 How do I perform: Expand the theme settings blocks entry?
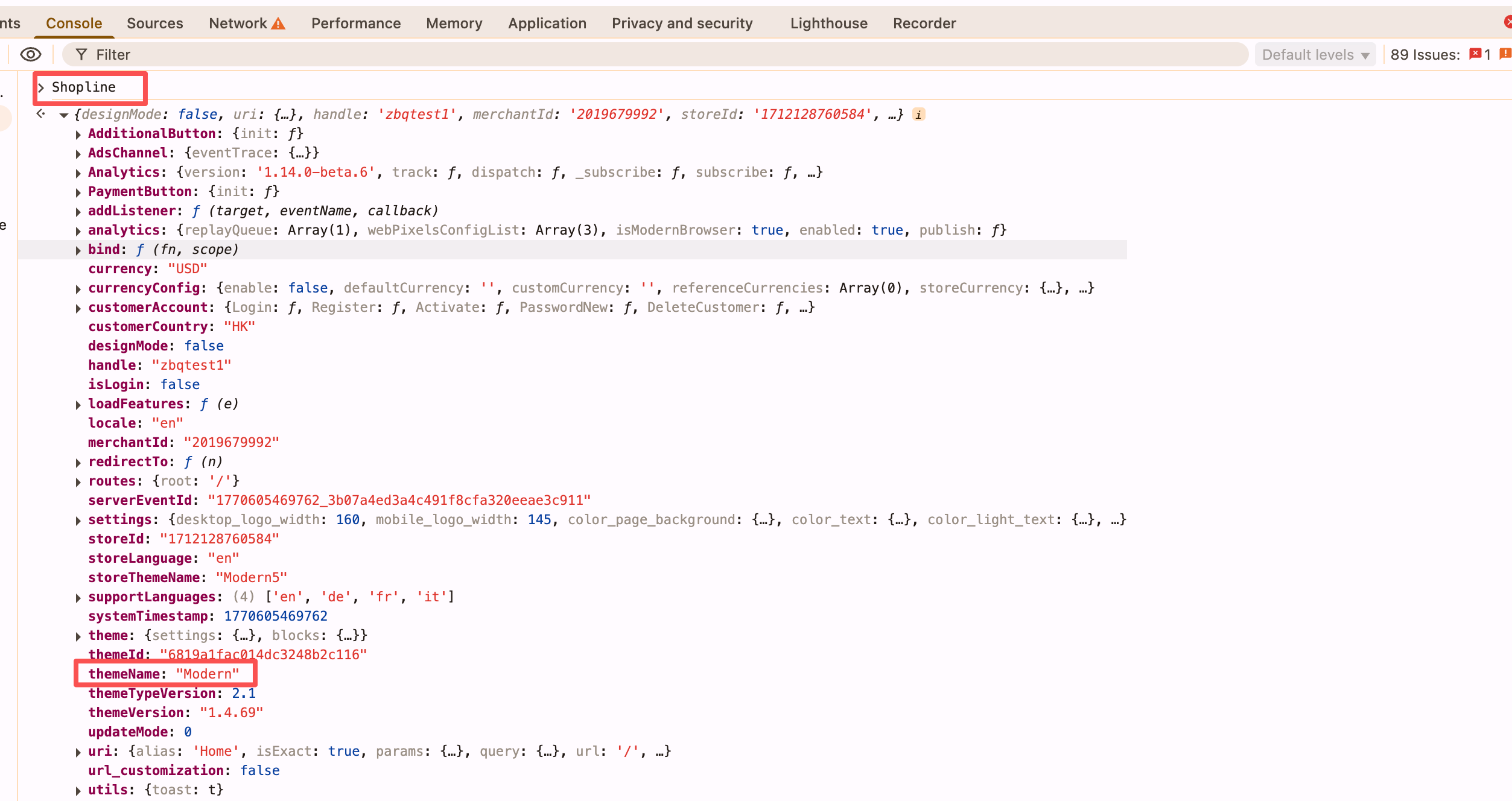point(78,636)
